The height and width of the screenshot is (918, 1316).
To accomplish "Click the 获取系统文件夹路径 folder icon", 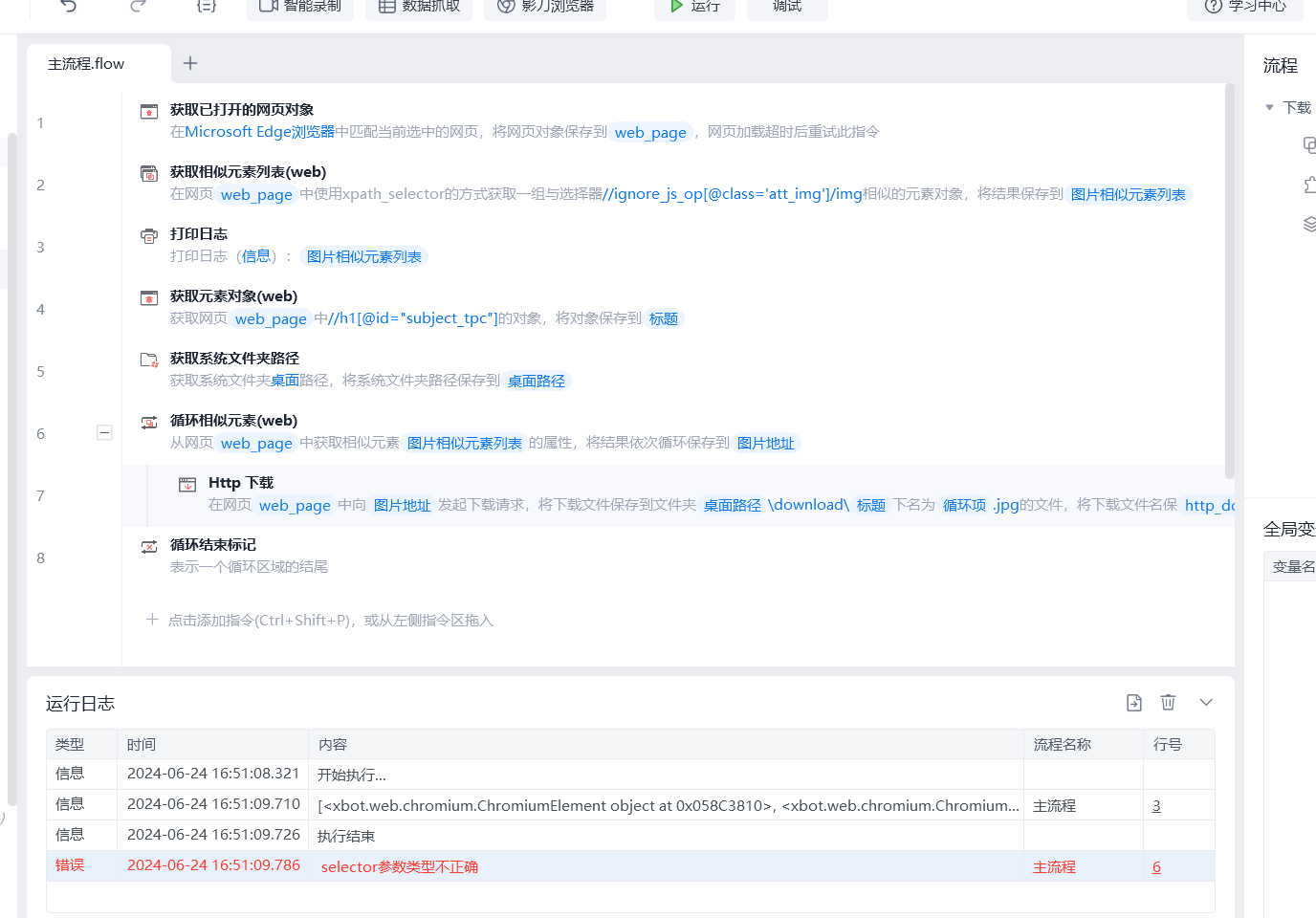I will 149,361.
